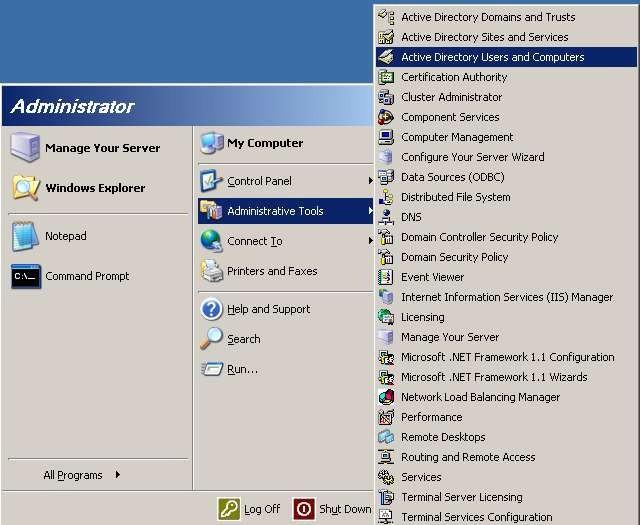The image size is (640, 525).
Task: Click the Internet Information Services Manager icon
Action: [x=386, y=297]
